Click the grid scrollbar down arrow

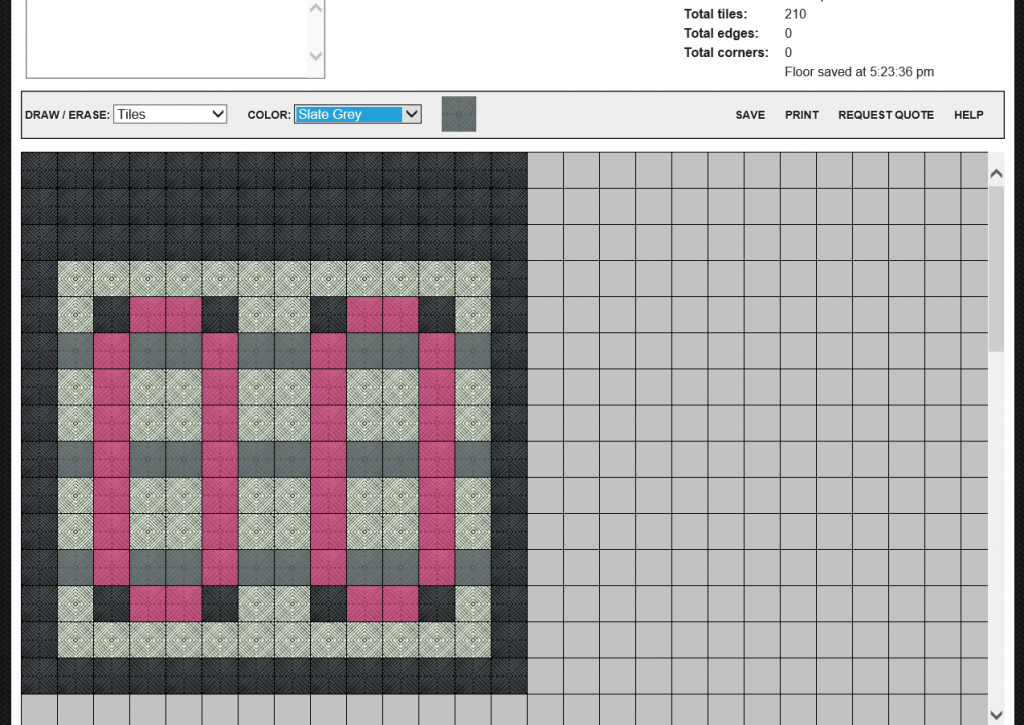[x=996, y=713]
